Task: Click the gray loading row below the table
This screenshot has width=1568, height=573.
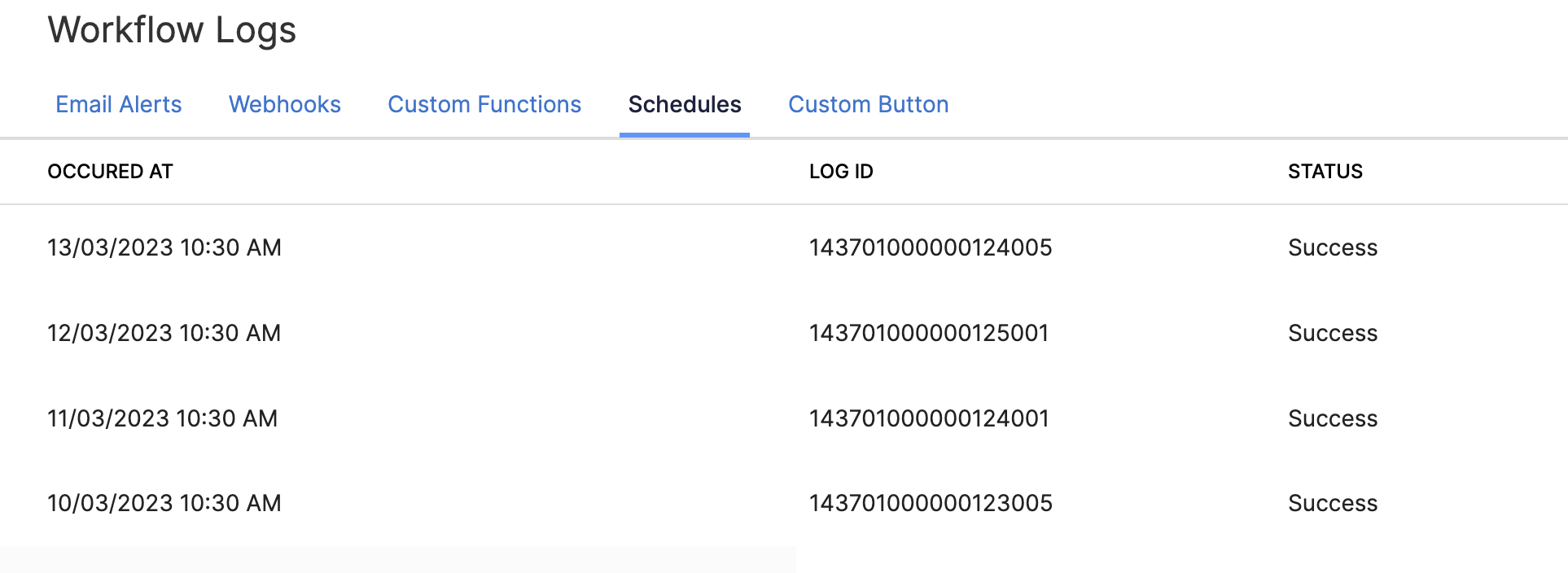Action: (397, 561)
